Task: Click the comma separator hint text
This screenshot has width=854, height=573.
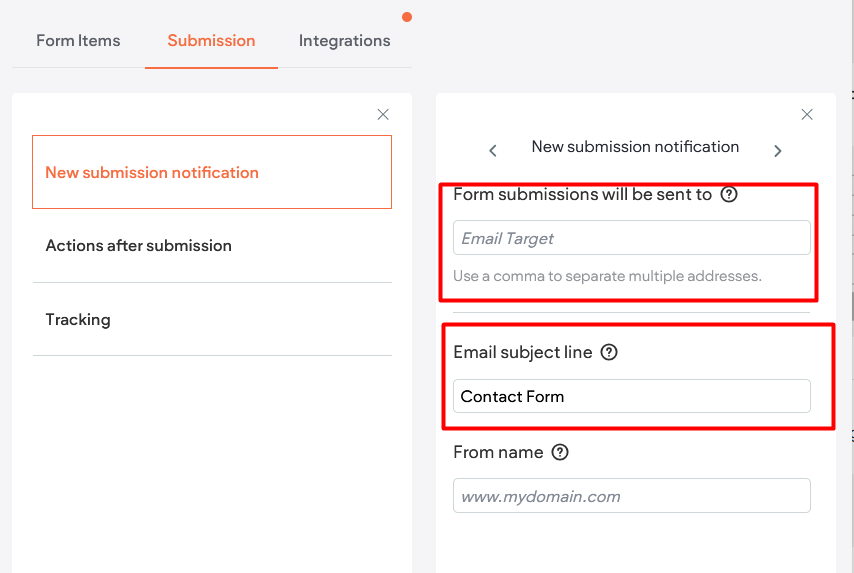Action: [607, 276]
